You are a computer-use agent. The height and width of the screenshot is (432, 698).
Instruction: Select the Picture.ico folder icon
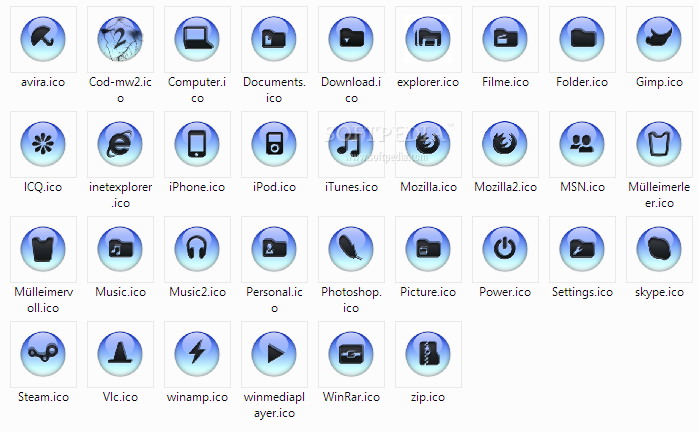coord(428,249)
